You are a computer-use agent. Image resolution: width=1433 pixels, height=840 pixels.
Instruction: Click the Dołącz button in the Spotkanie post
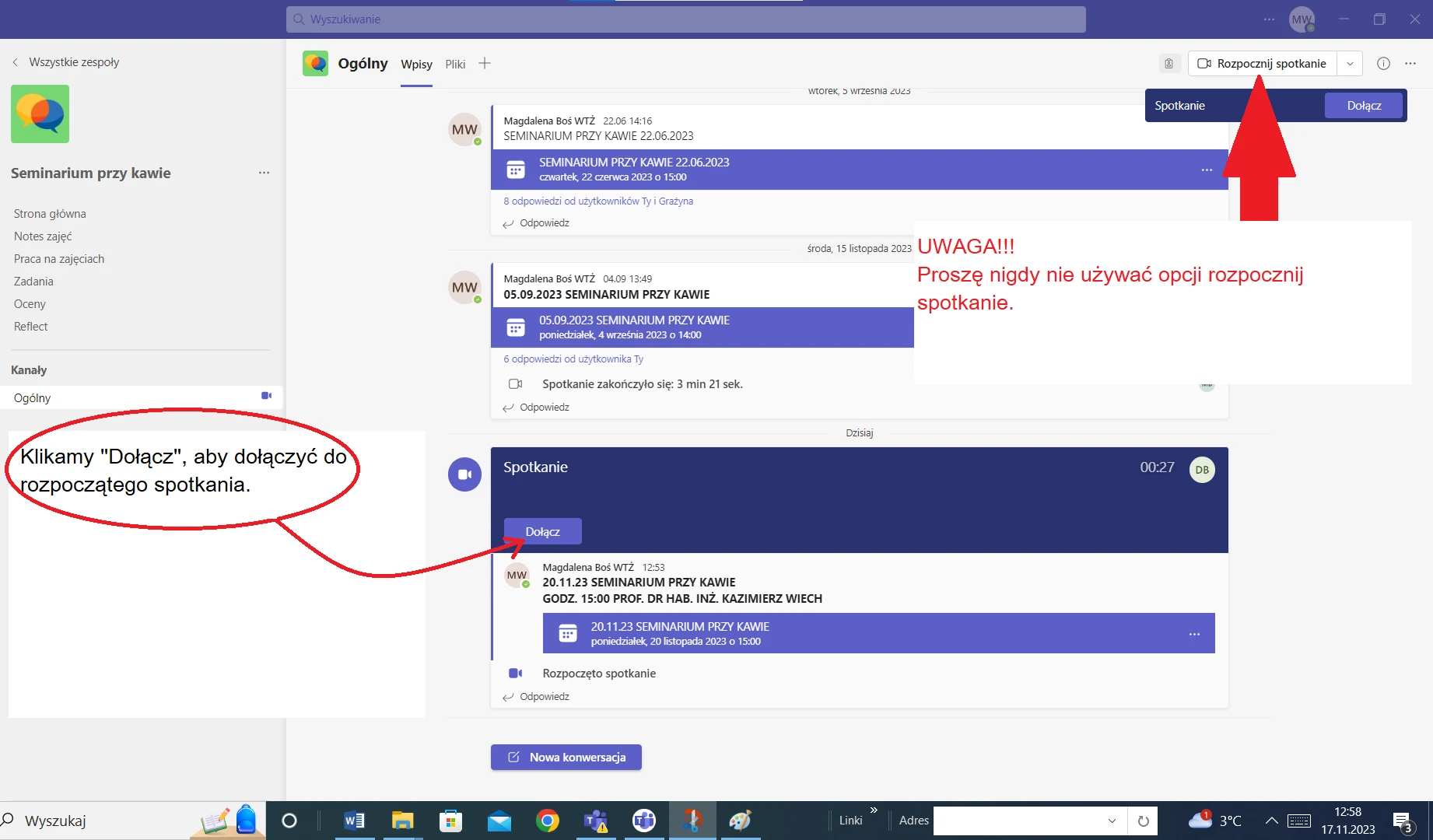click(x=542, y=531)
